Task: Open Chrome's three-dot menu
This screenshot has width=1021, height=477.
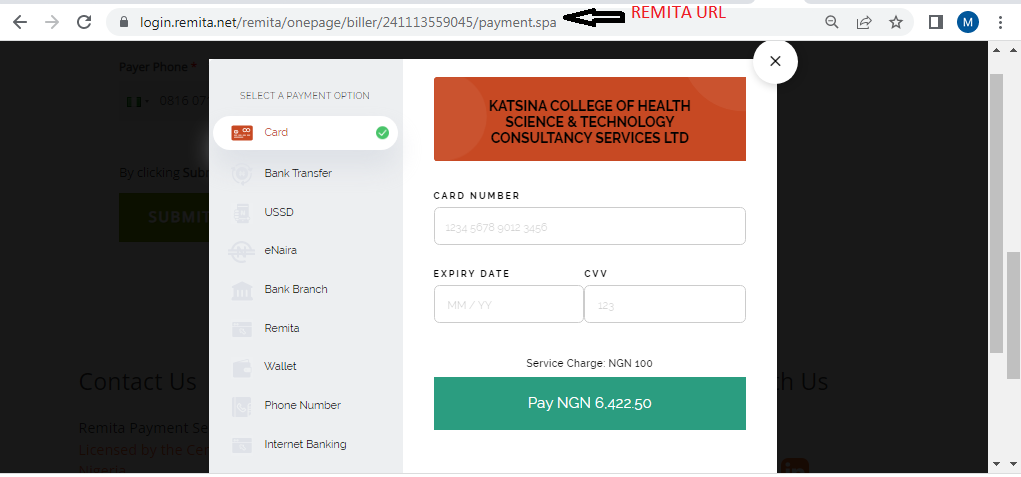Action: pyautogui.click(x=1000, y=22)
